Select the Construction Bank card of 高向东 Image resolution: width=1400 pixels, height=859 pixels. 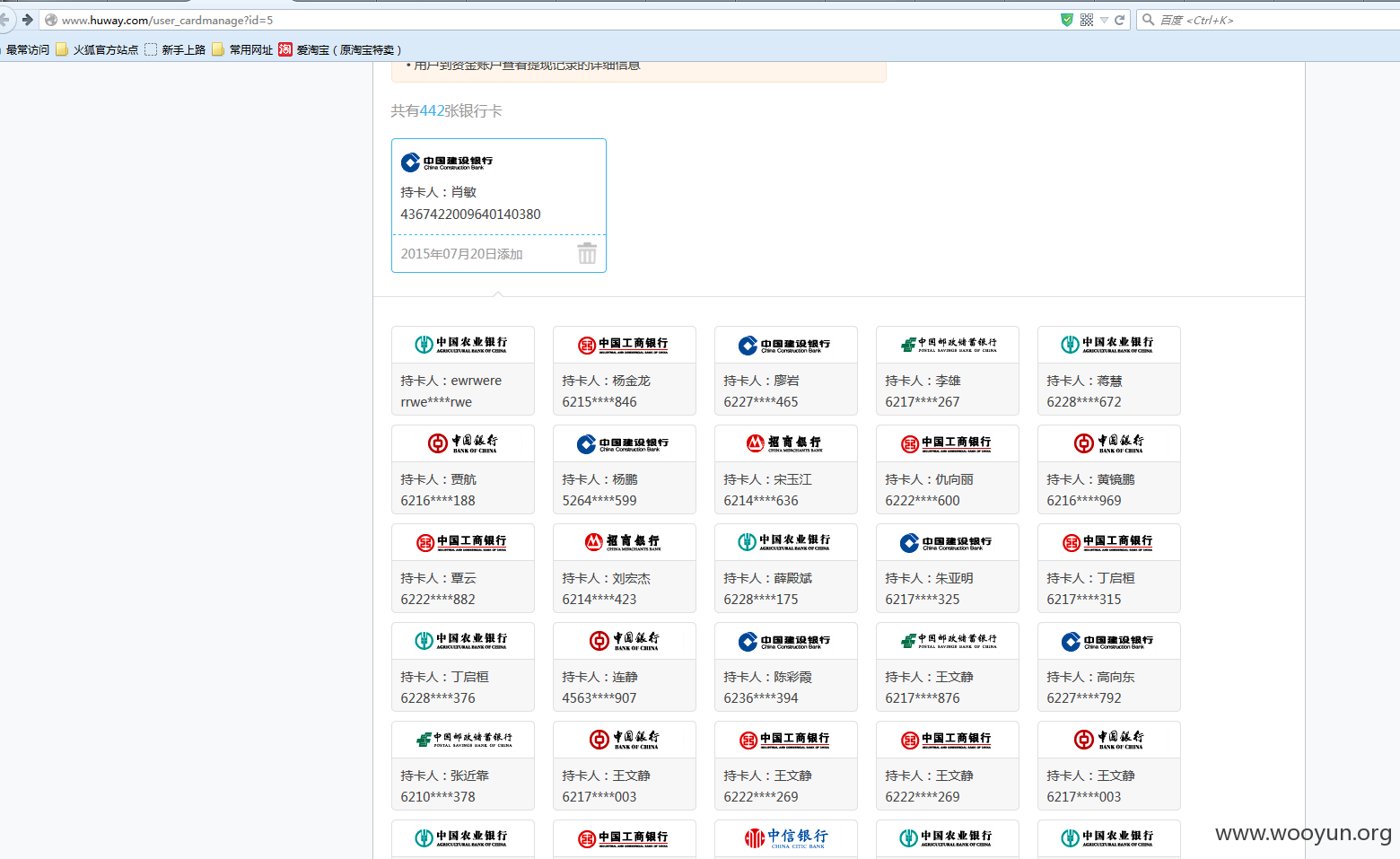tap(1109, 667)
